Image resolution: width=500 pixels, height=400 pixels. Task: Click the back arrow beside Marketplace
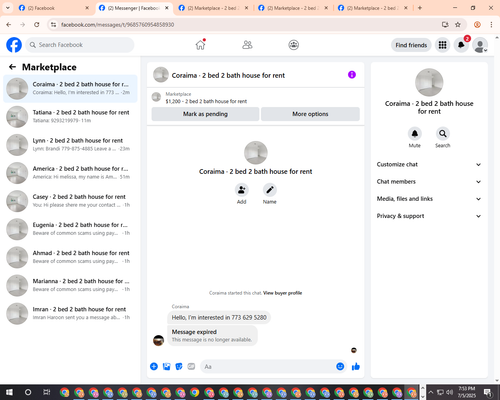12,67
